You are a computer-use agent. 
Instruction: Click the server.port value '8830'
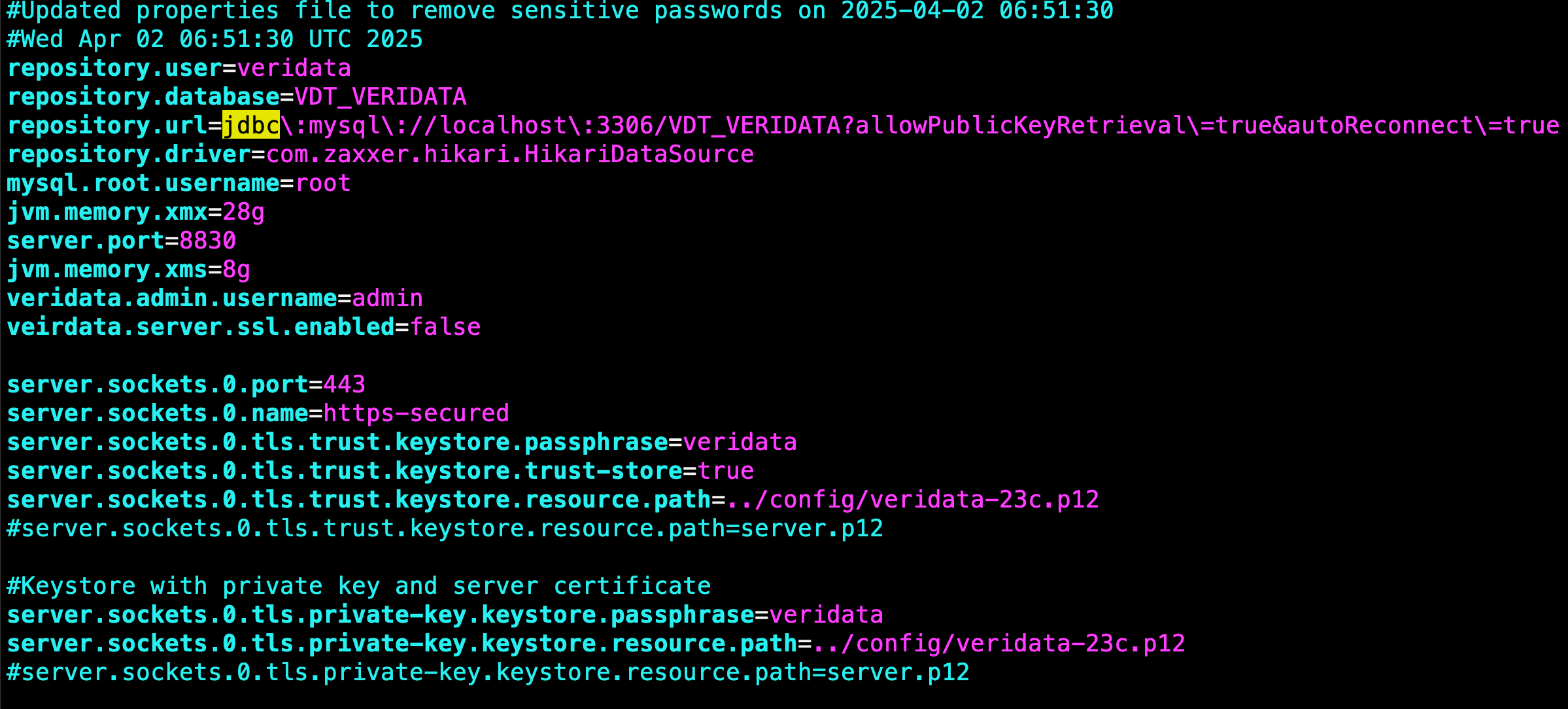208,241
